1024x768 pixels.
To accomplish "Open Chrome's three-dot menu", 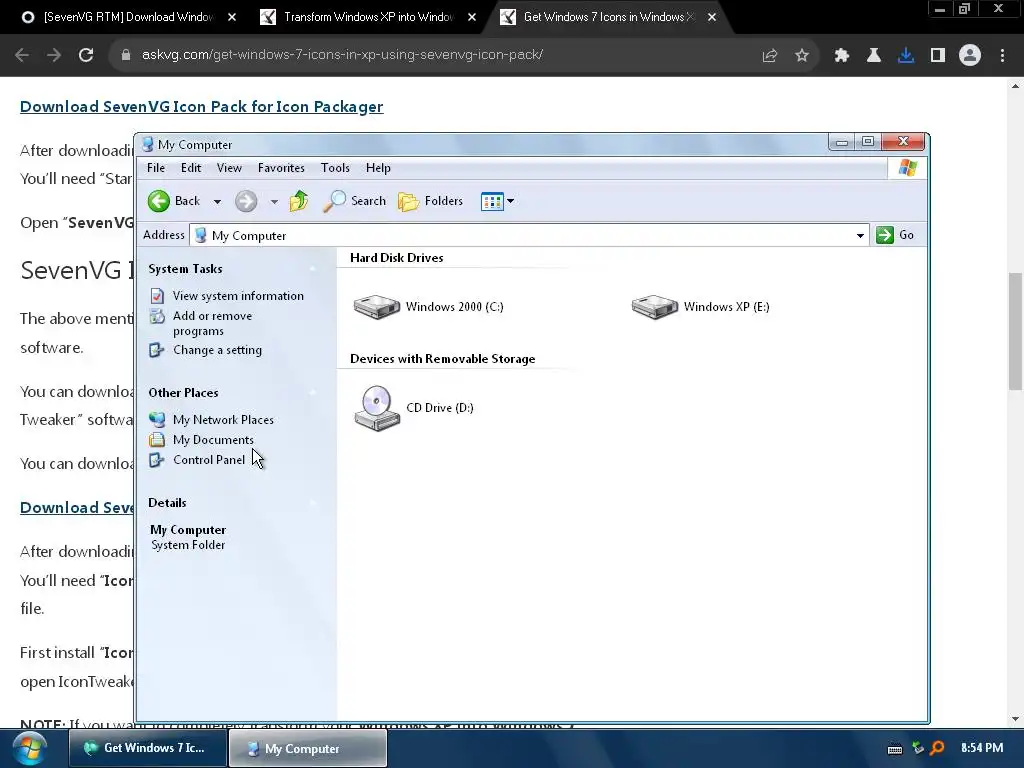I will coord(1002,56).
